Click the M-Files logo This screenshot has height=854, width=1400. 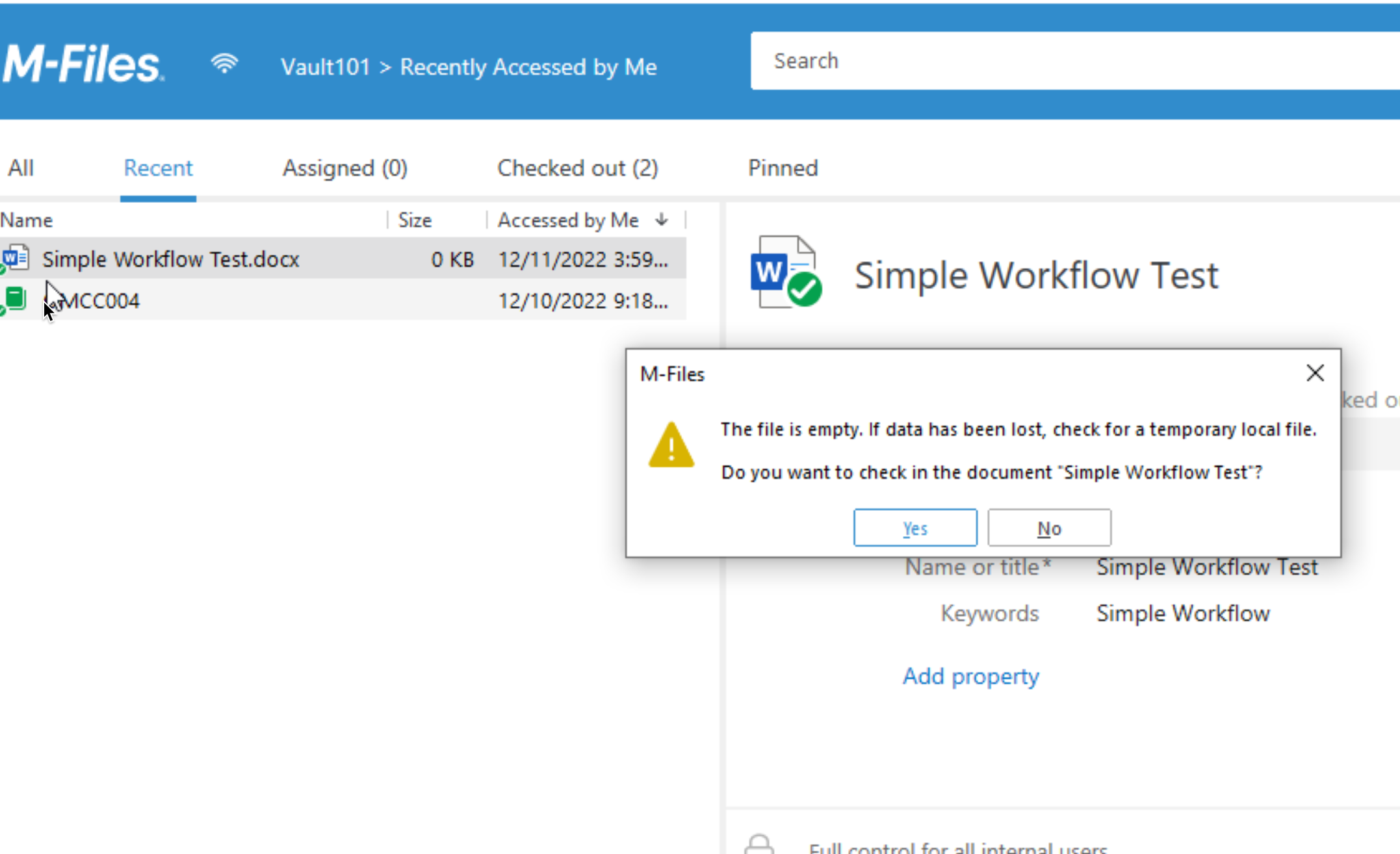(x=83, y=64)
